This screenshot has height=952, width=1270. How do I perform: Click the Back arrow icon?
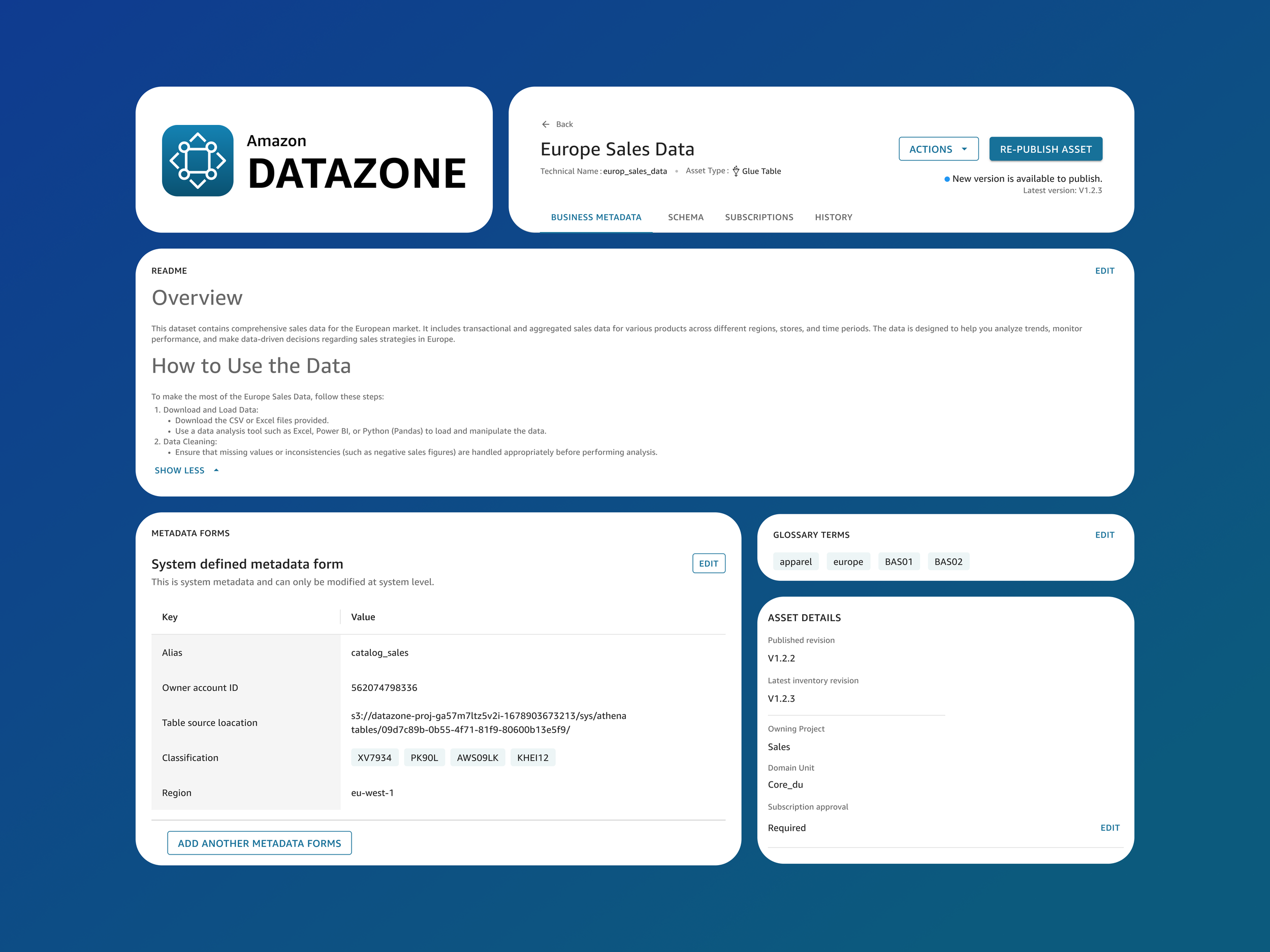click(546, 124)
